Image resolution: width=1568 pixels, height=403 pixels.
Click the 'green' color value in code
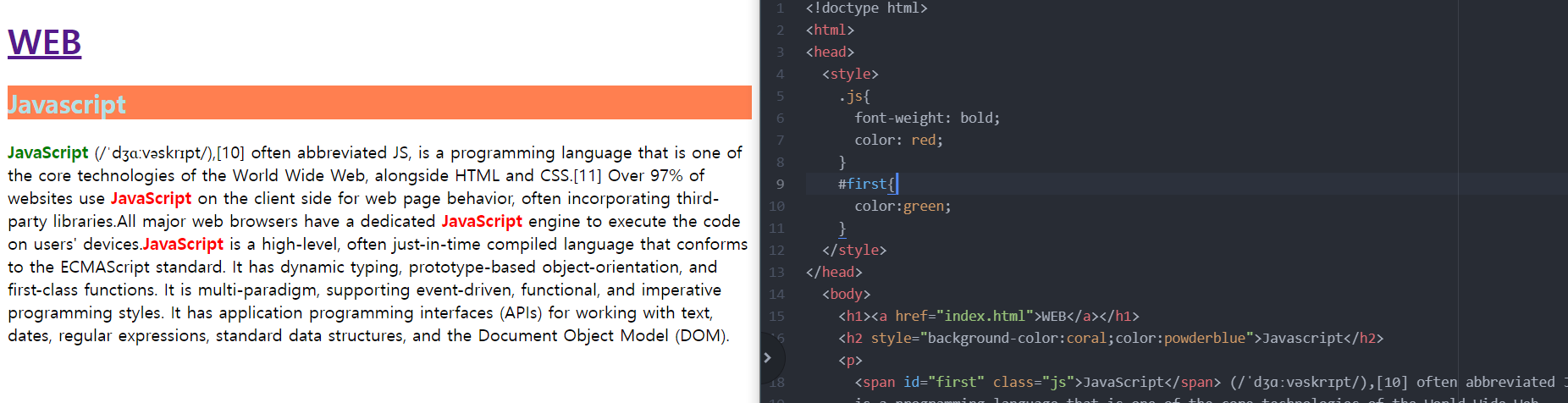(923, 206)
